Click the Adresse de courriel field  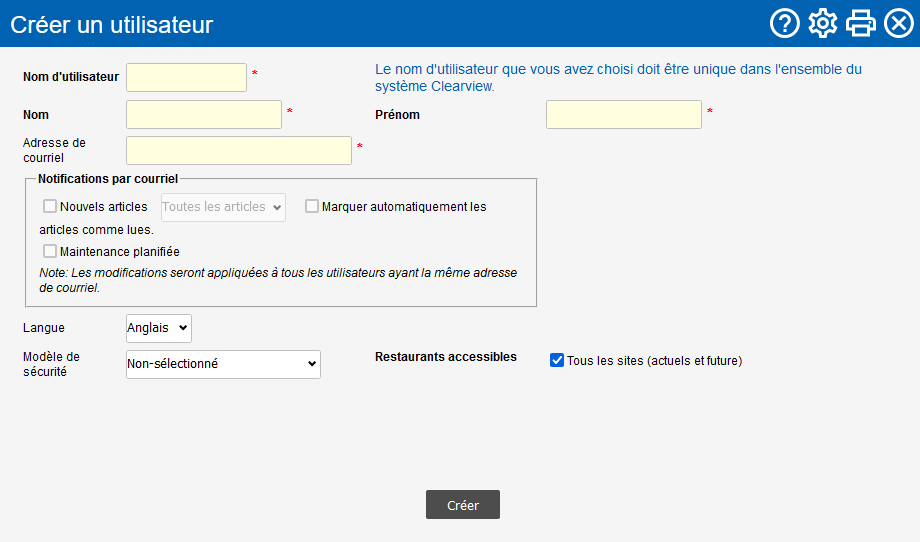coord(239,151)
